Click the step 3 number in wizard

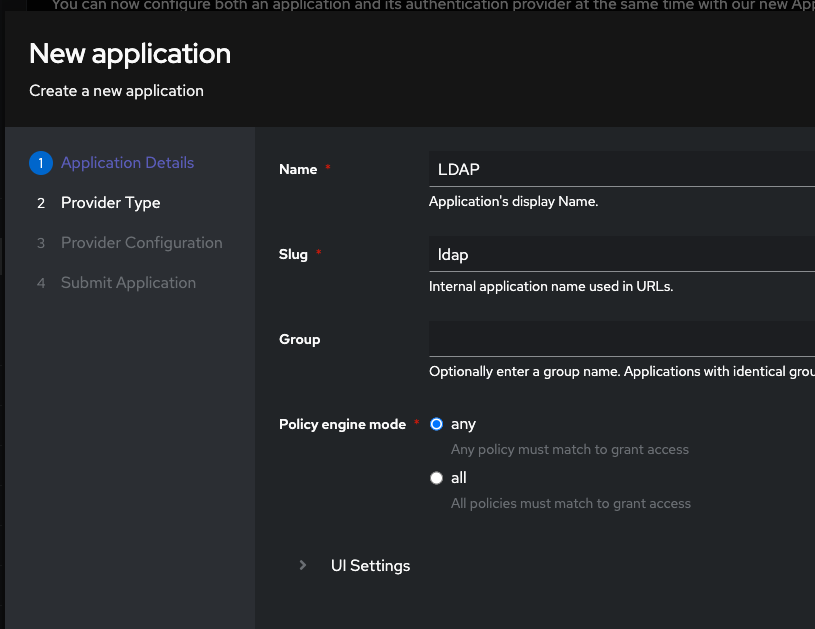click(41, 243)
